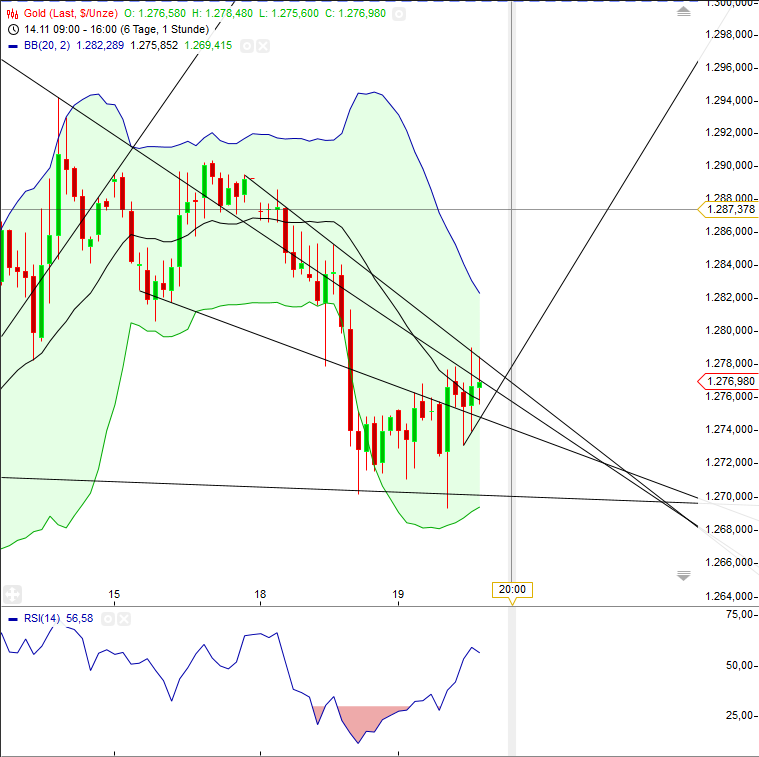Click 1.298,000 on price axis

[x=729, y=34]
